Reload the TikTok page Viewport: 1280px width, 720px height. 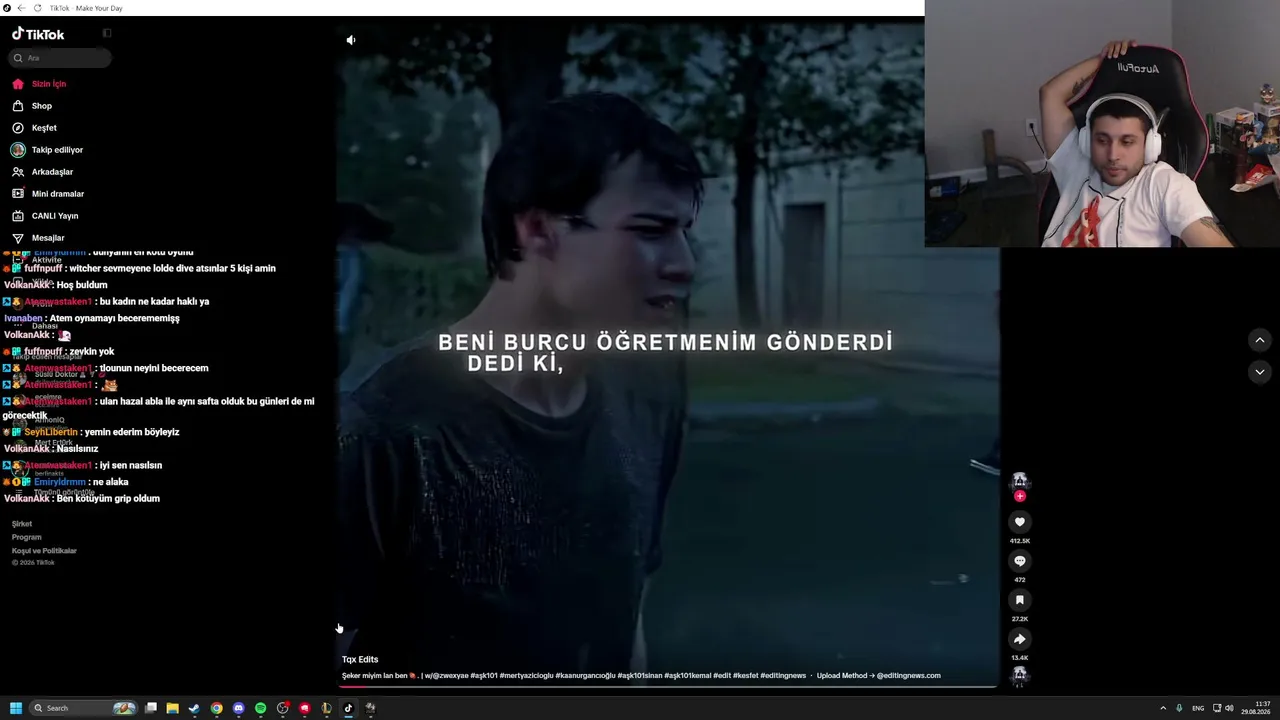coord(37,8)
